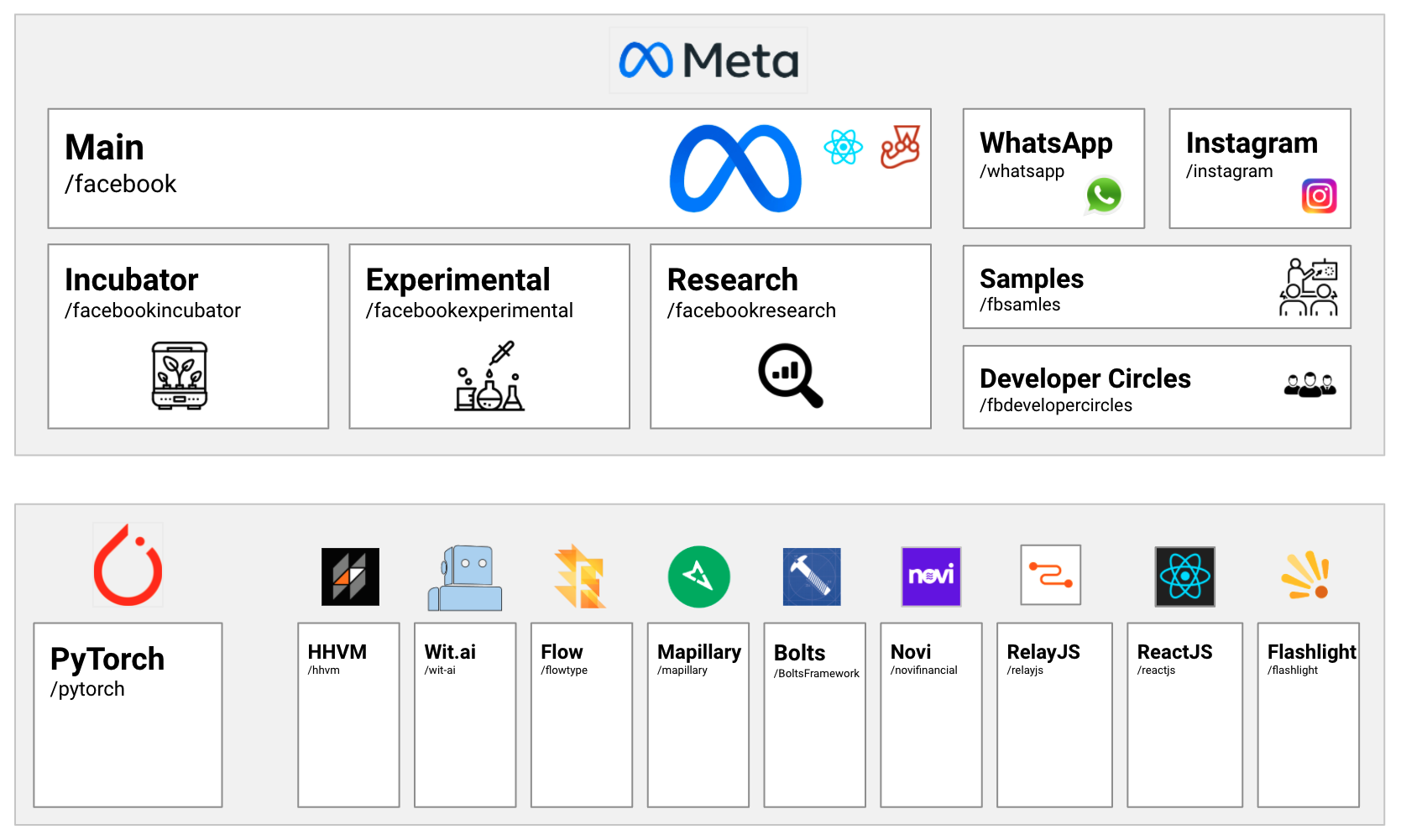This screenshot has height=840, width=1401.
Task: Click the ReactJS dark atom icon
Action: tap(1184, 577)
